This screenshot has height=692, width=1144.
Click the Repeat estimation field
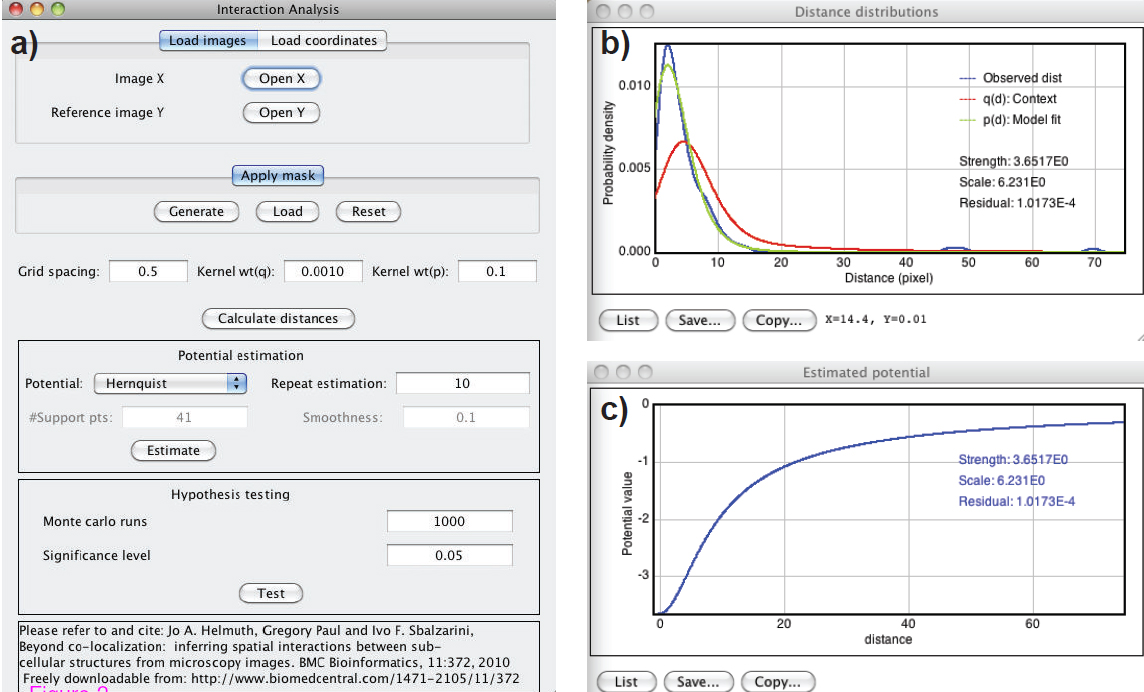[462, 383]
